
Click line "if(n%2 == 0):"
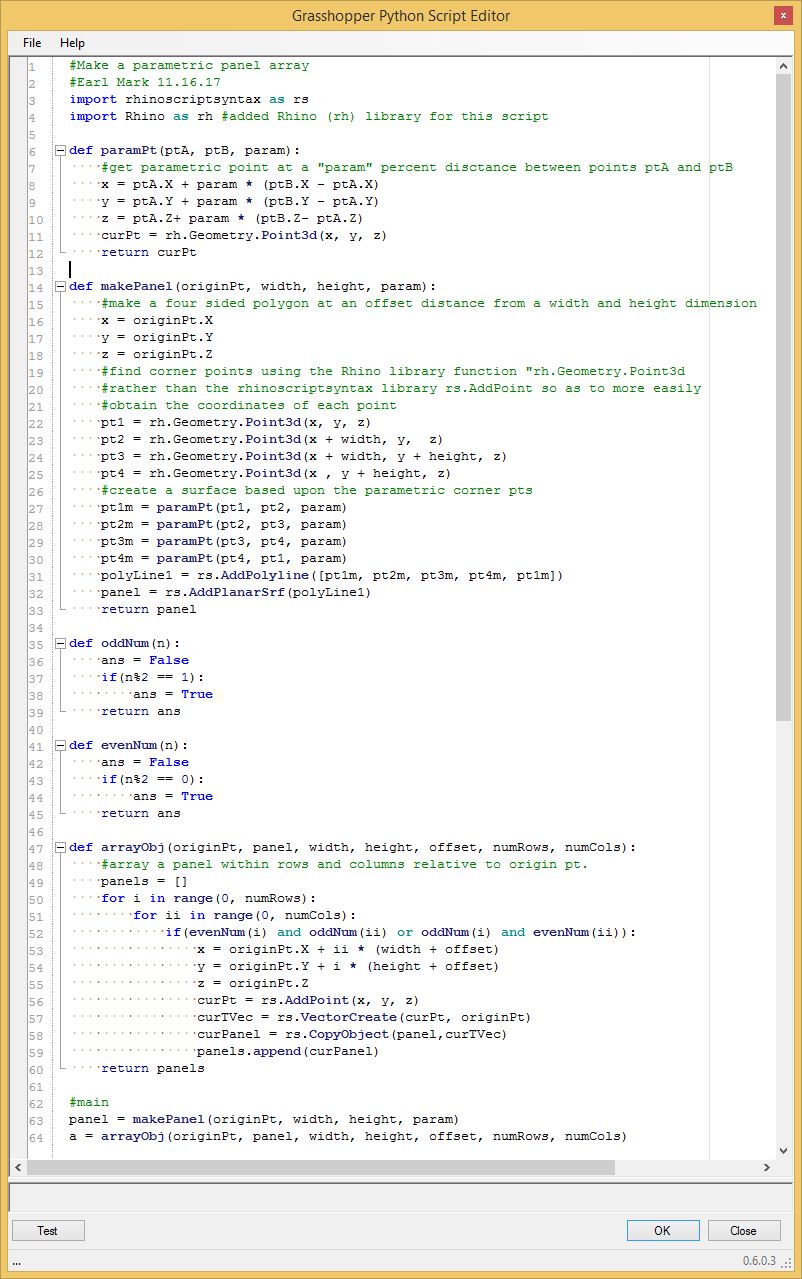[x=153, y=779]
